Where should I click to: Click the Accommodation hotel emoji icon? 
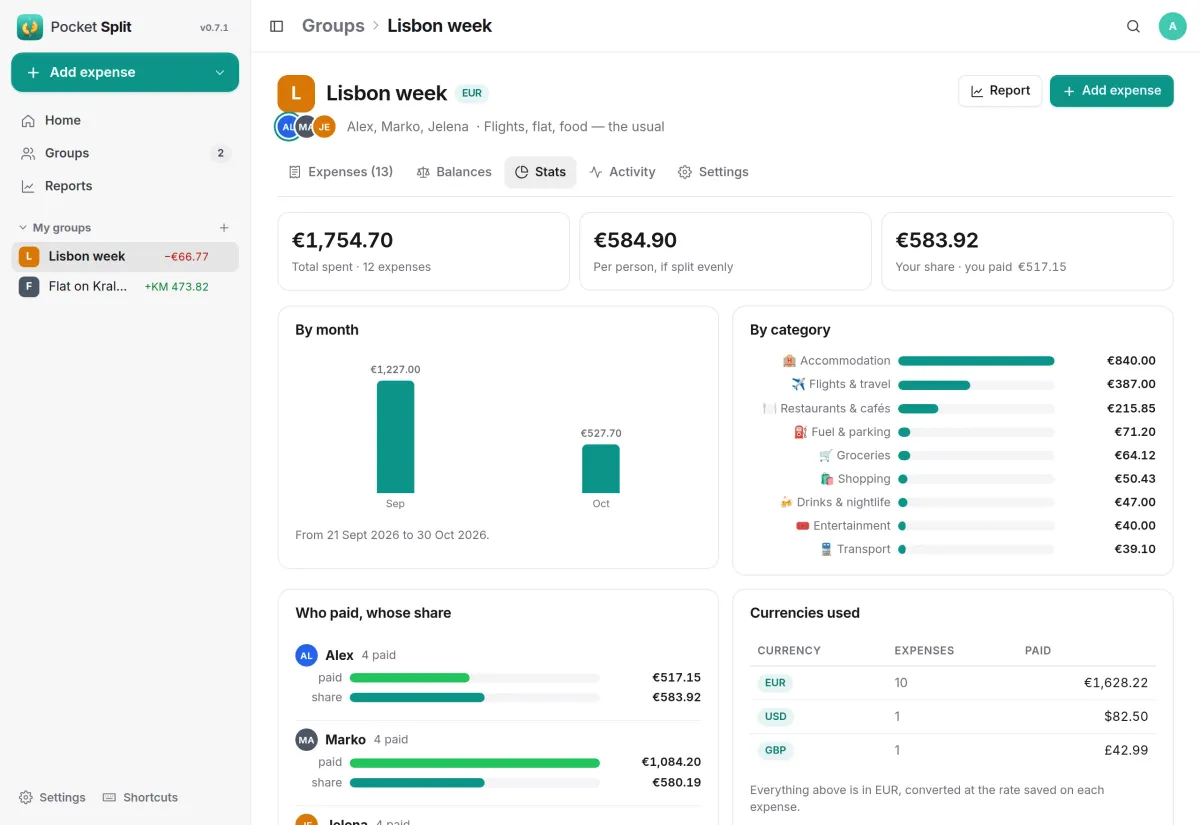point(789,361)
